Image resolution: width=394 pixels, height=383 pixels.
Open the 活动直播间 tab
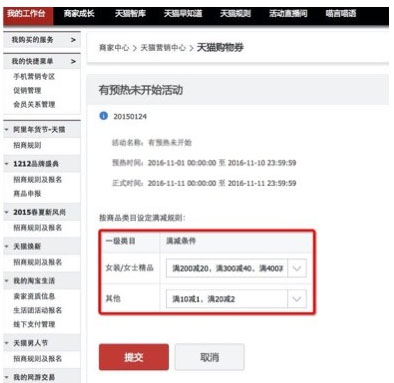pos(288,14)
